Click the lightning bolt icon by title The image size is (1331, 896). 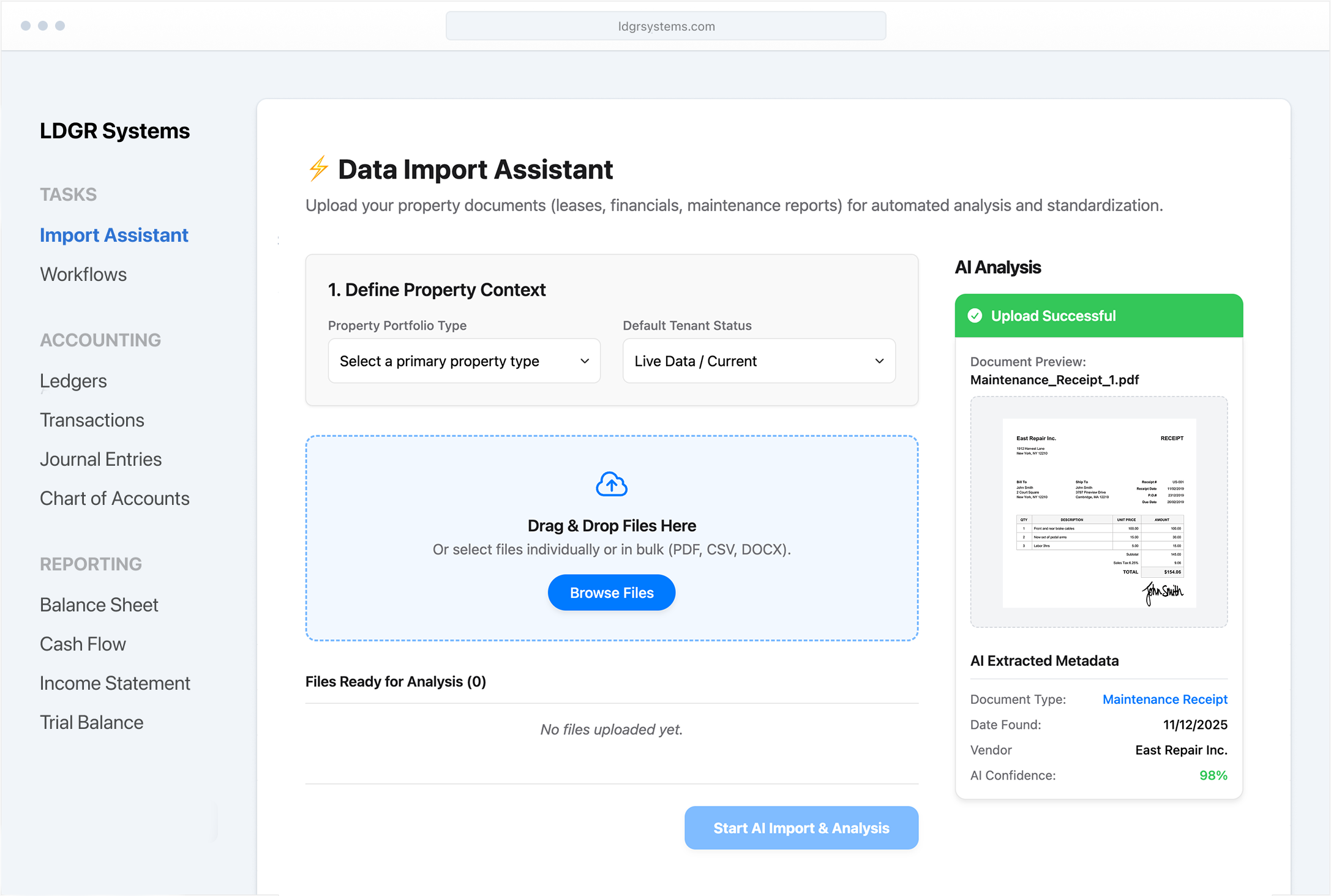[x=318, y=168]
